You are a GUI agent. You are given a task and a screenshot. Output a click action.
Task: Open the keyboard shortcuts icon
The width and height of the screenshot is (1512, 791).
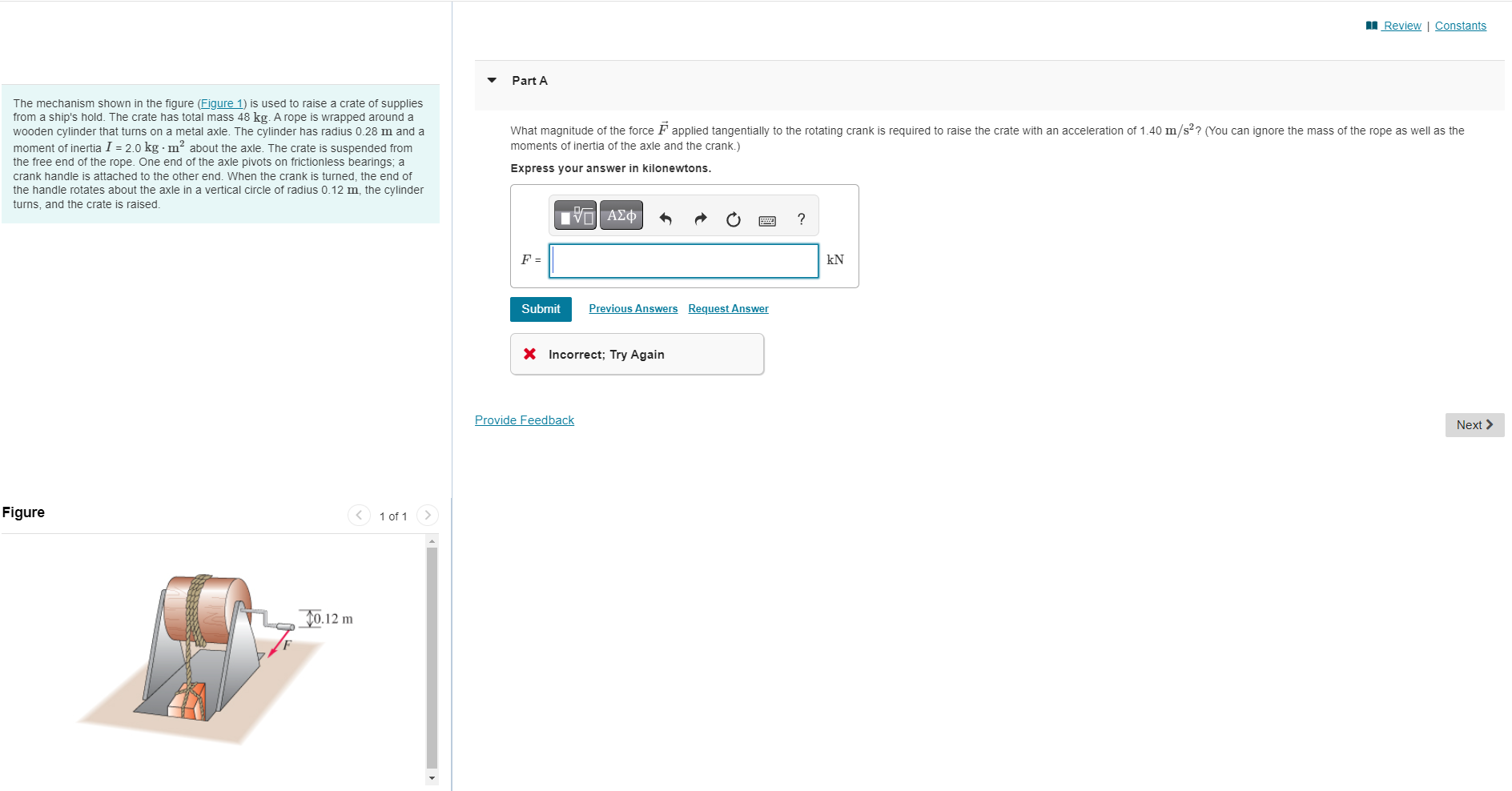pos(767,221)
